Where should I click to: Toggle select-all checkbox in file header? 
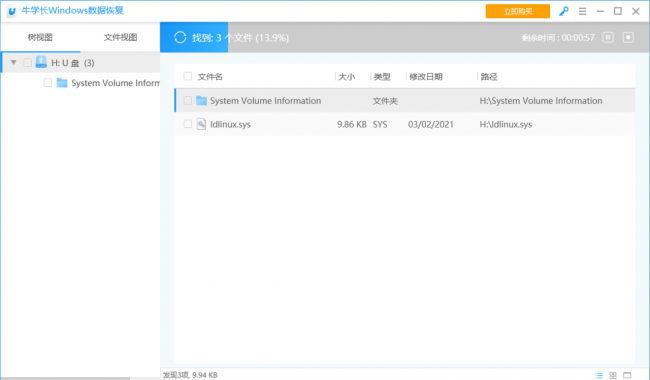pos(188,76)
